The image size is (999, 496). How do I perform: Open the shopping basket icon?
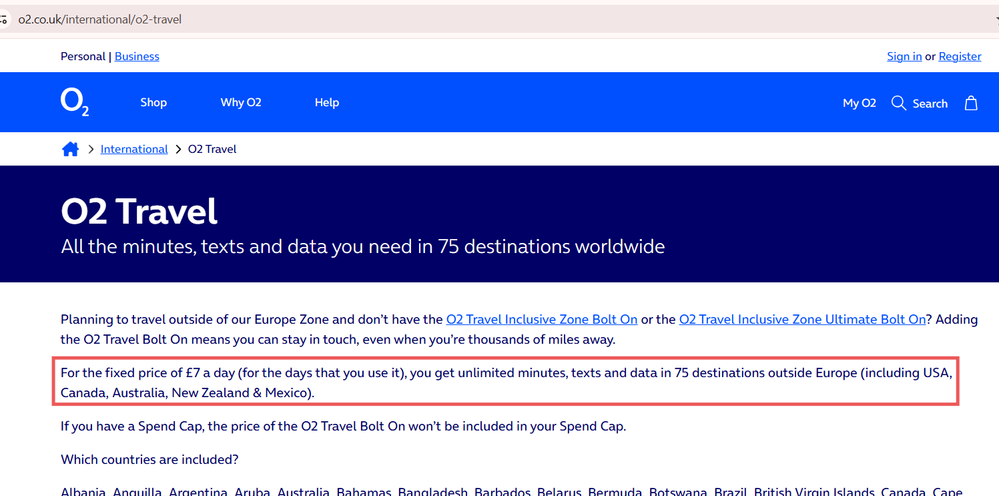(x=970, y=103)
